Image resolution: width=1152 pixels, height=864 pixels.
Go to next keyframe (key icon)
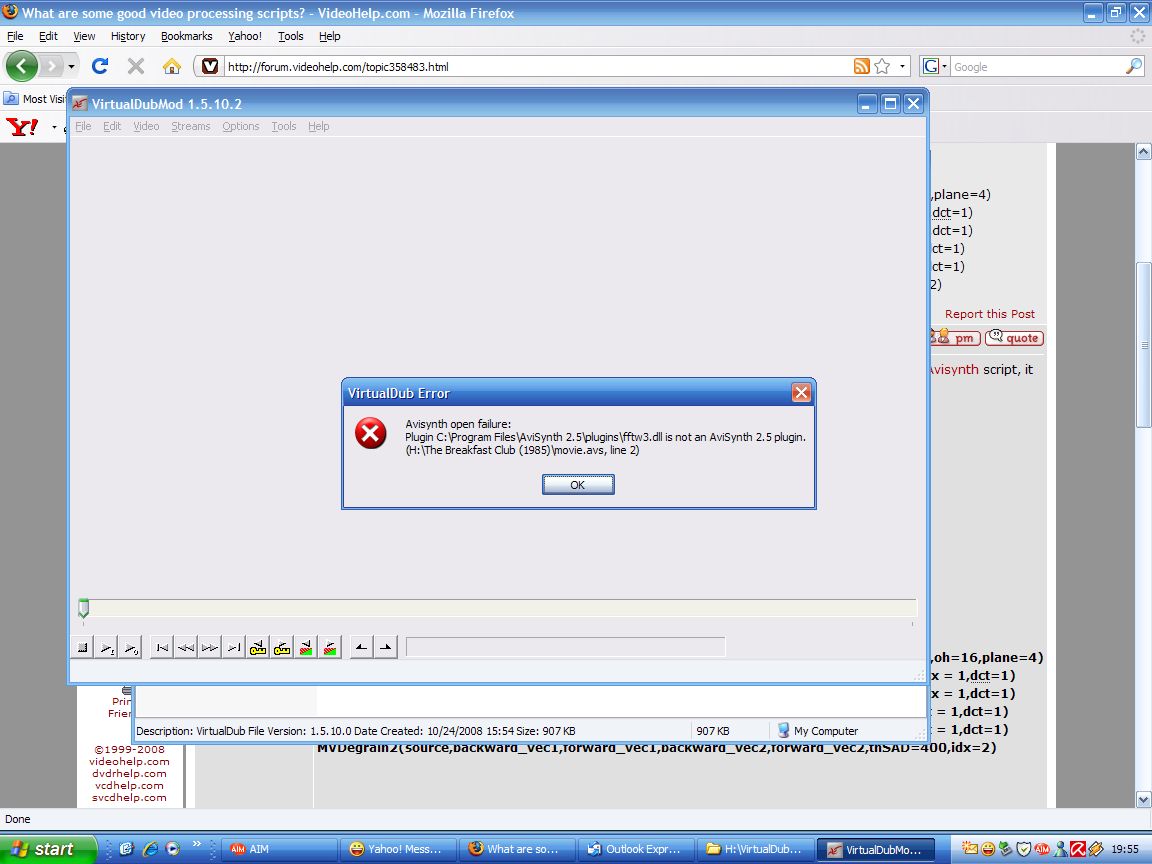pyautogui.click(x=281, y=647)
